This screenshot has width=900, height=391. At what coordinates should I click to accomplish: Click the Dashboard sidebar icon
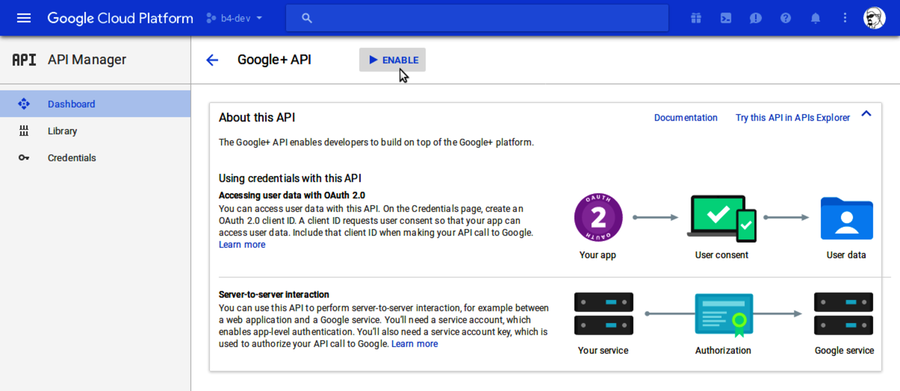pyautogui.click(x=24, y=104)
